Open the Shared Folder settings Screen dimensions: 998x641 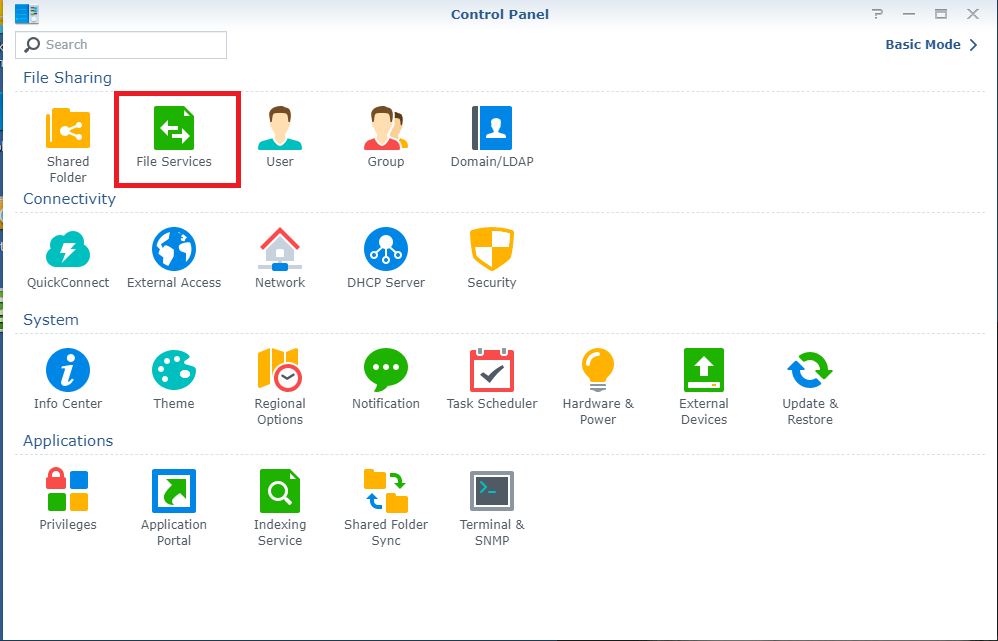pyautogui.click(x=68, y=130)
